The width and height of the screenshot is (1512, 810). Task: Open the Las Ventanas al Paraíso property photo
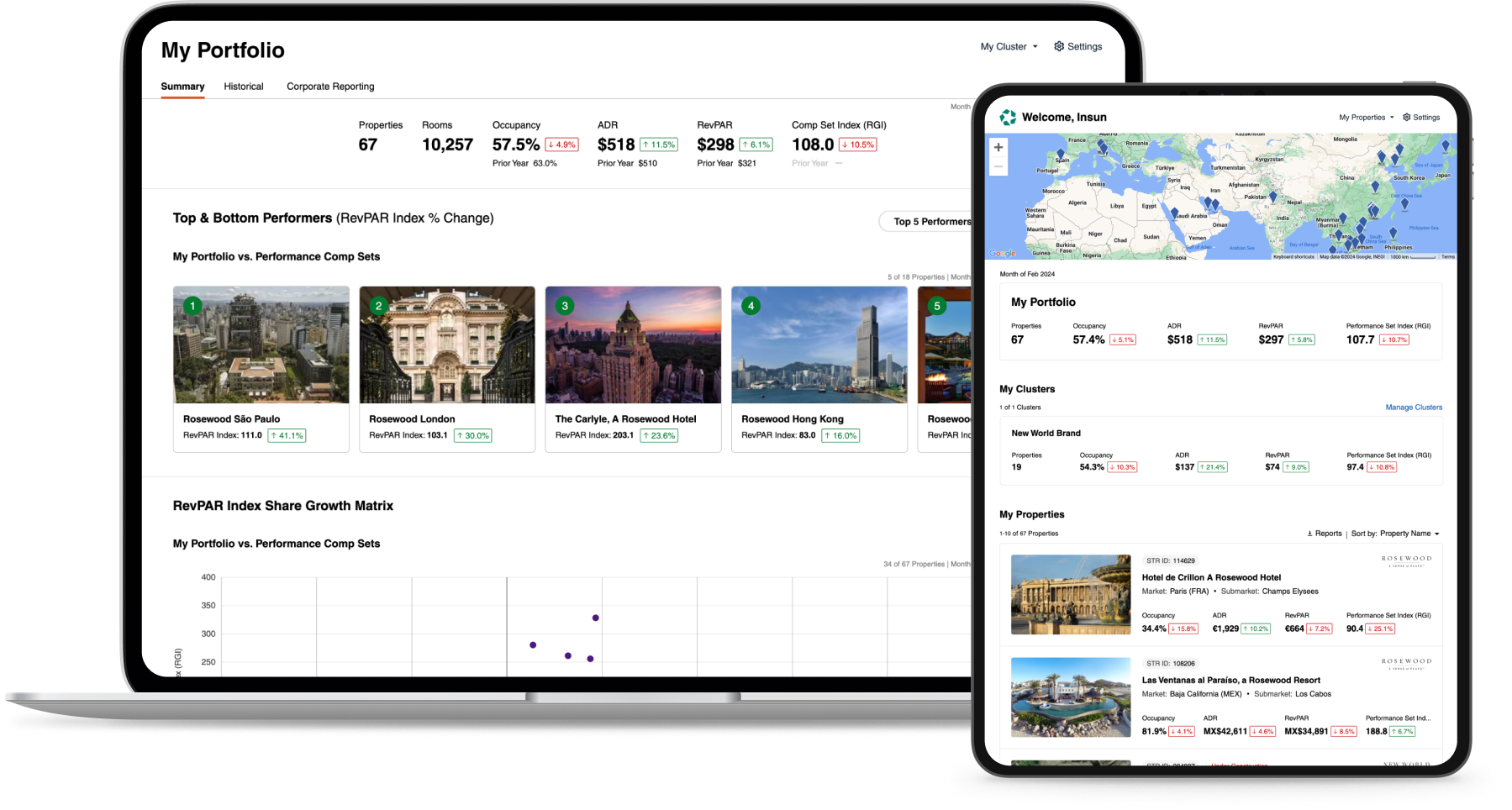pyautogui.click(x=1071, y=697)
